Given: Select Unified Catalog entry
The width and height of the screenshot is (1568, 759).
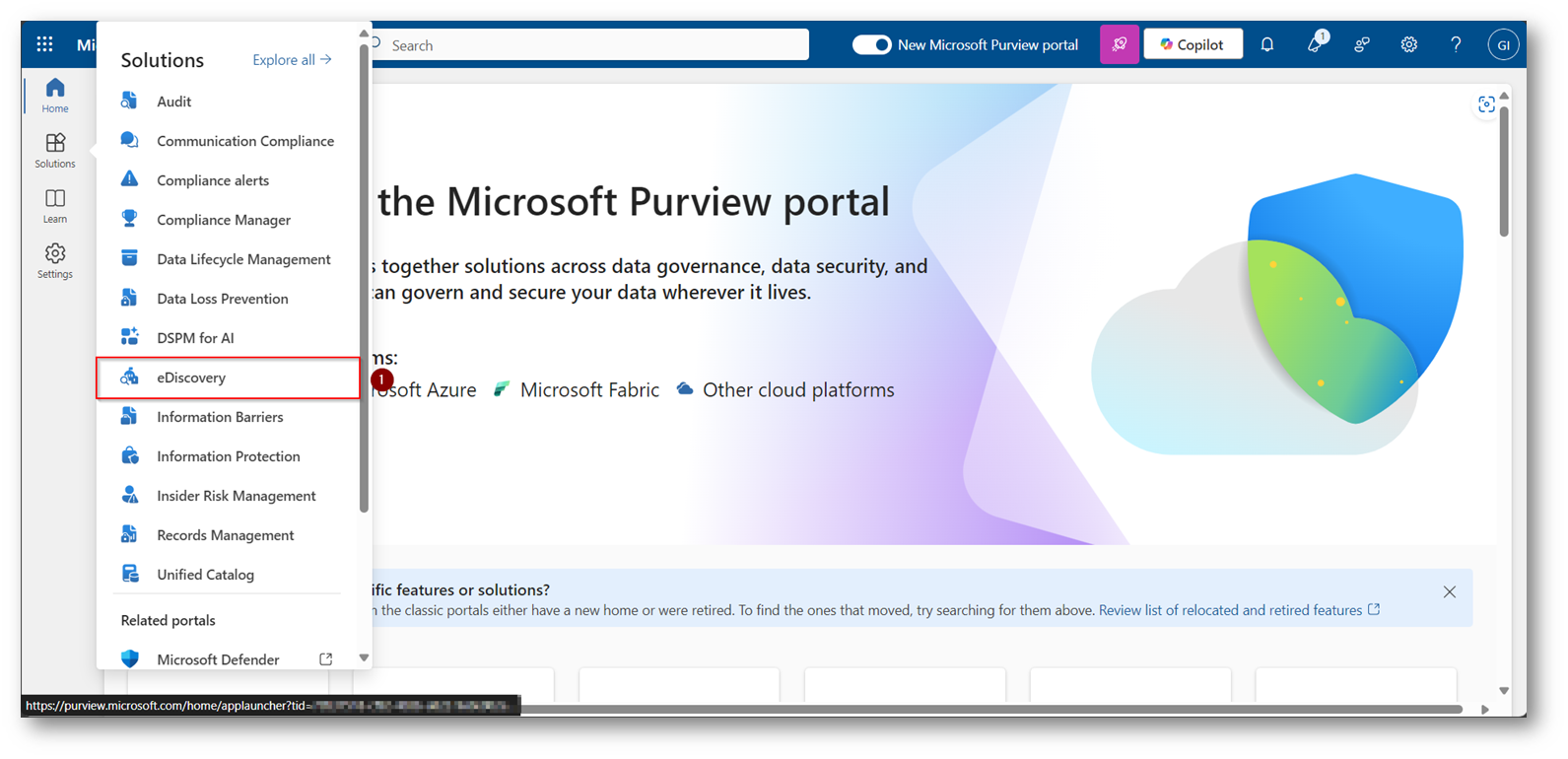Looking at the screenshot, I should [229, 574].
